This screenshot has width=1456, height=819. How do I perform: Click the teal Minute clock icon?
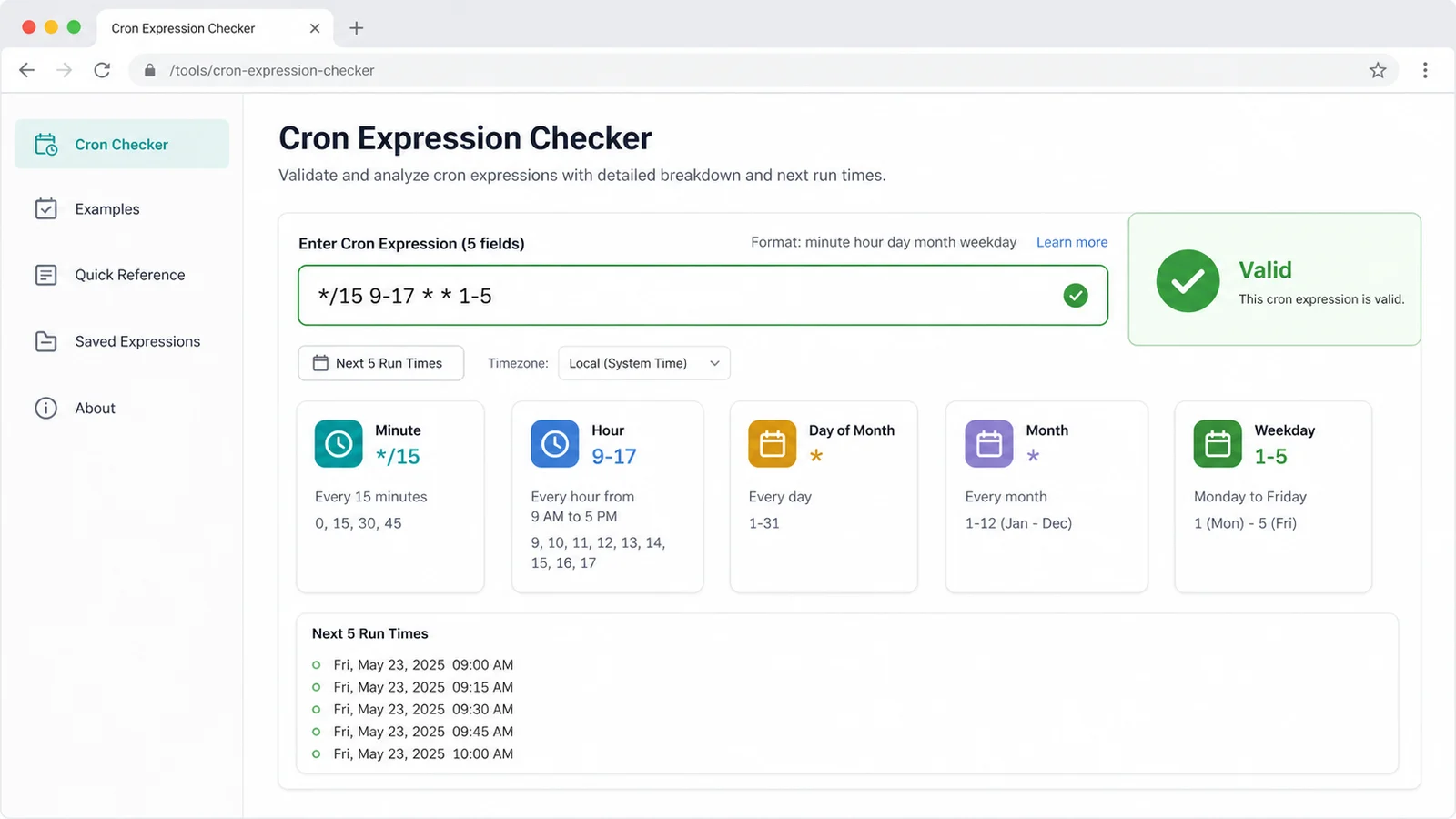point(339,443)
